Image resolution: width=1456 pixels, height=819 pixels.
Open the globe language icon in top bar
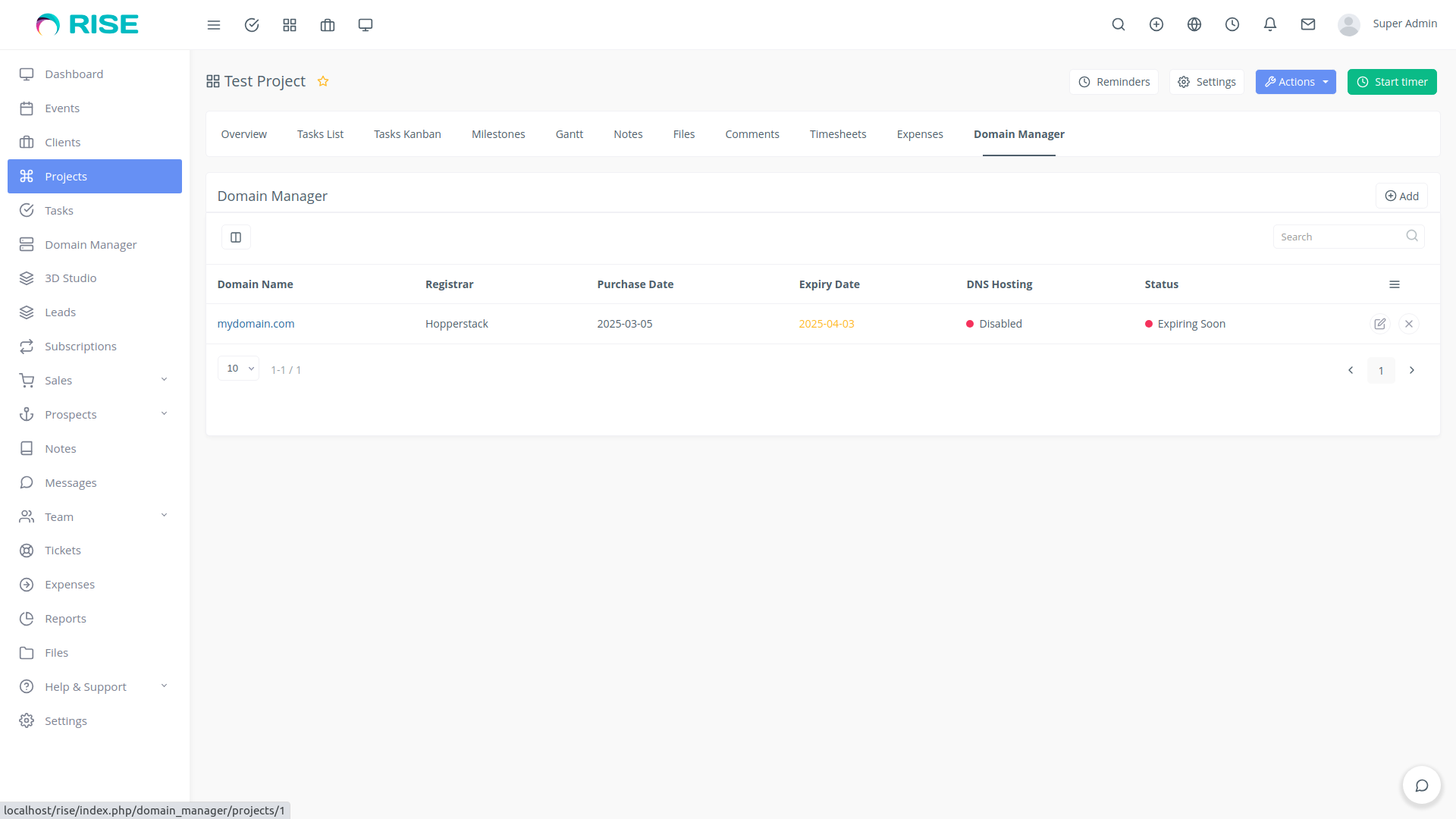click(1194, 24)
